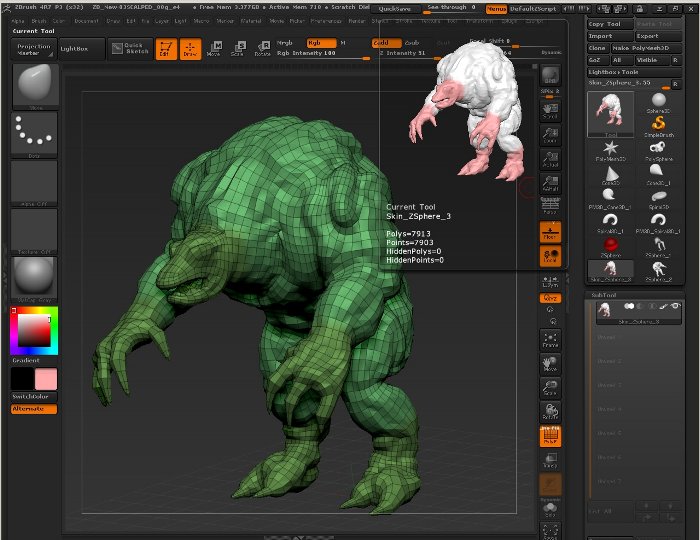This screenshot has width=700, height=540.
Task: Select the Edit mode button
Action: pos(165,47)
